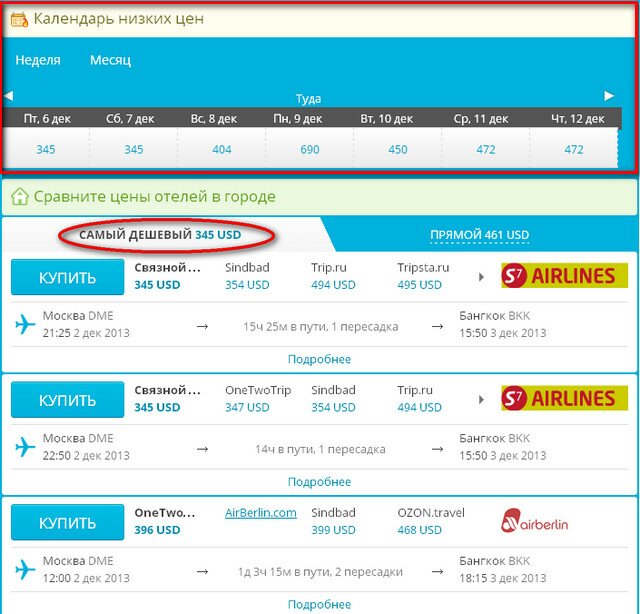The height and width of the screenshot is (614, 640).
Task: Click the green house hotels icon
Action: tap(20, 196)
